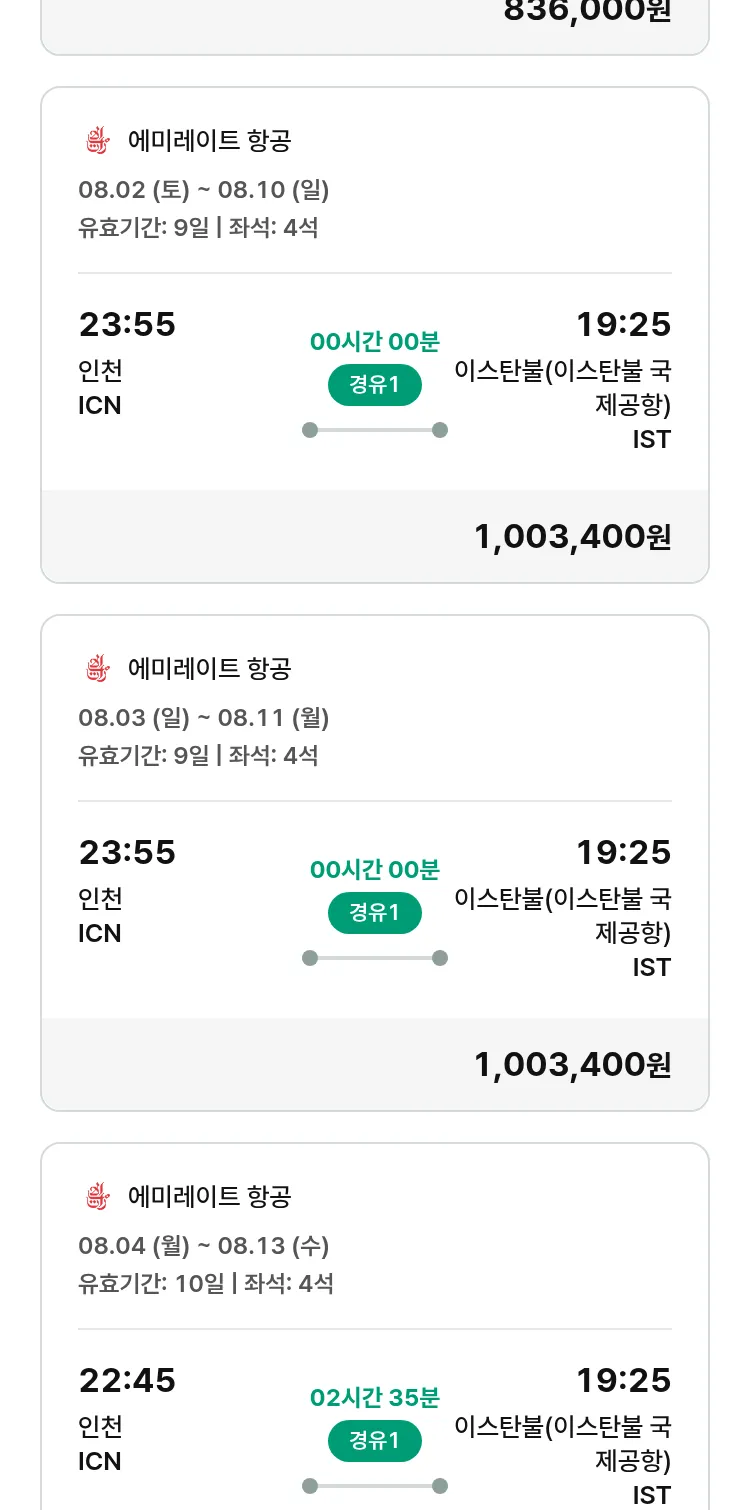
Task: Click the 02시간 35분 duration label
Action: tap(374, 1397)
